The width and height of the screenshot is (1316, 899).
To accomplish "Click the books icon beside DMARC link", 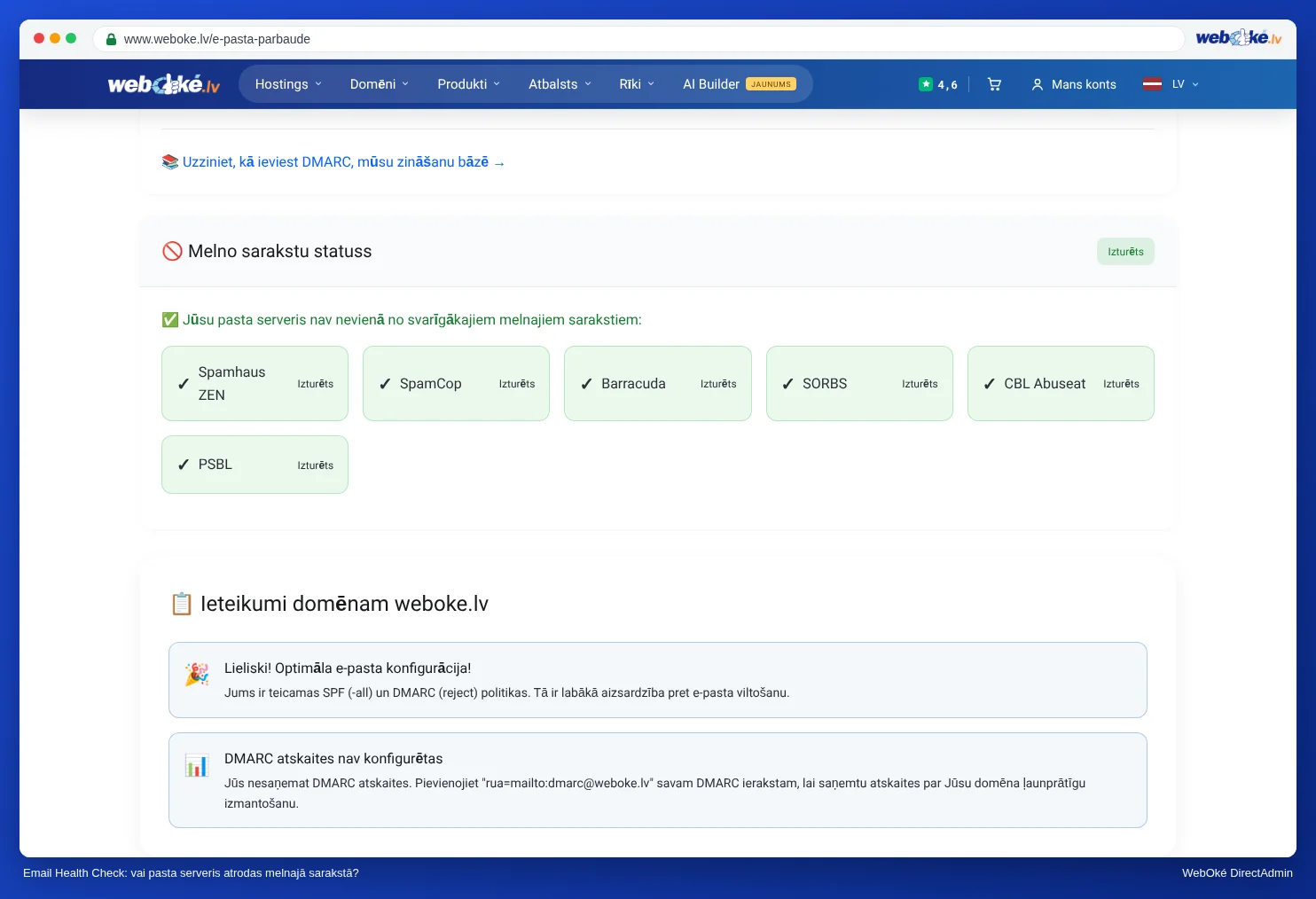I will pos(170,162).
